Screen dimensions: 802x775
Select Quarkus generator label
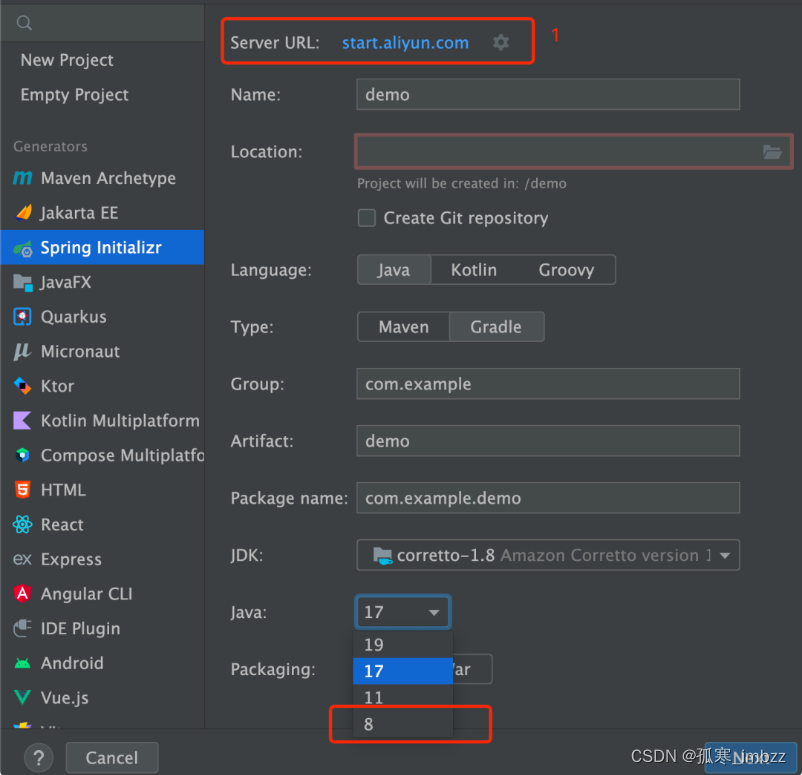74,317
